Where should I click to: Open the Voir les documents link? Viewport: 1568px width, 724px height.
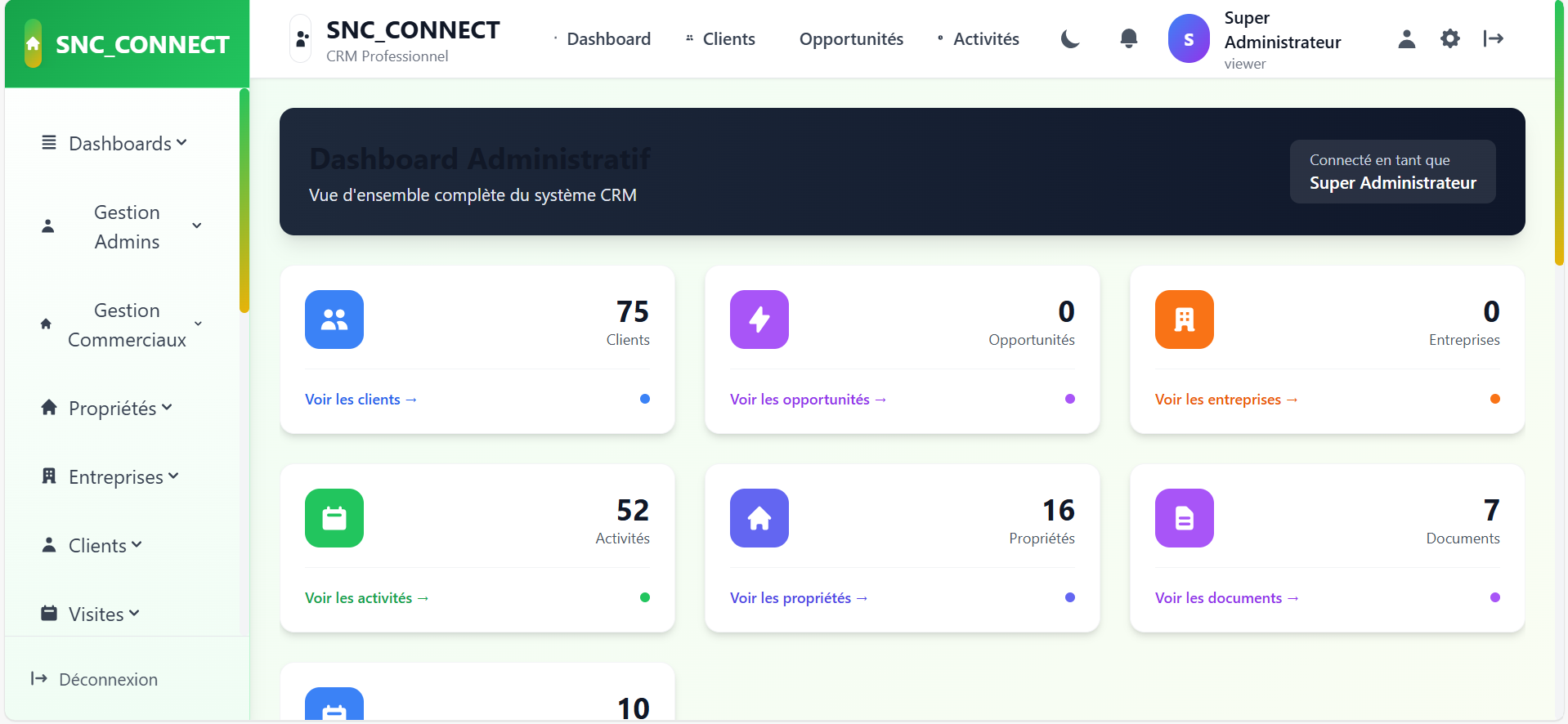point(1226,598)
